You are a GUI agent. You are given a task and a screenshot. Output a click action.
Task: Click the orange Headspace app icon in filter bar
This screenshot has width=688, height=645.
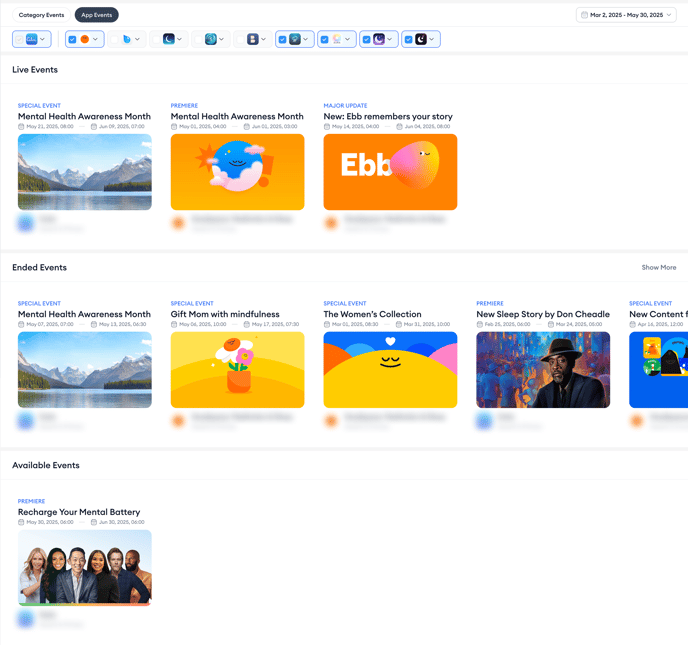84,39
